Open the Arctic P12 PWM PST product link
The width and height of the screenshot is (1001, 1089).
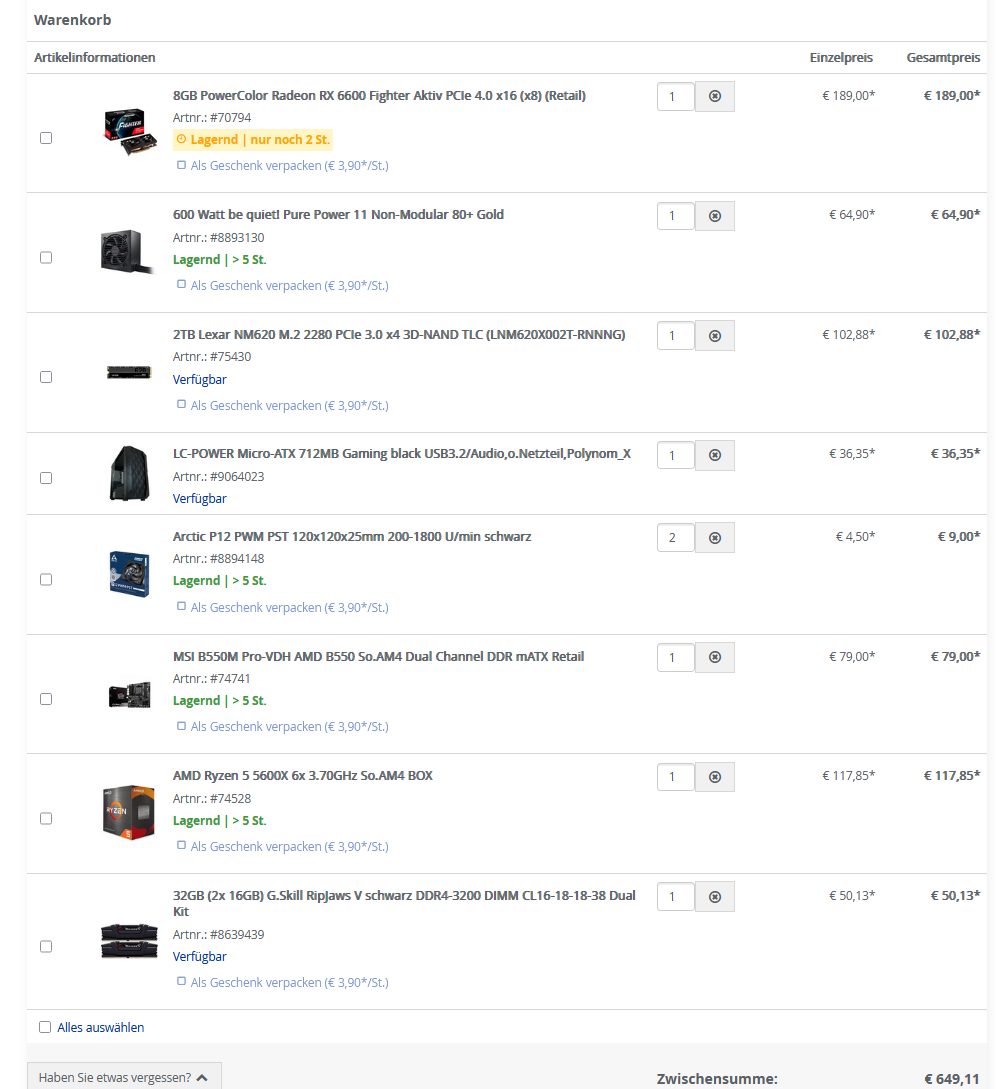point(352,537)
